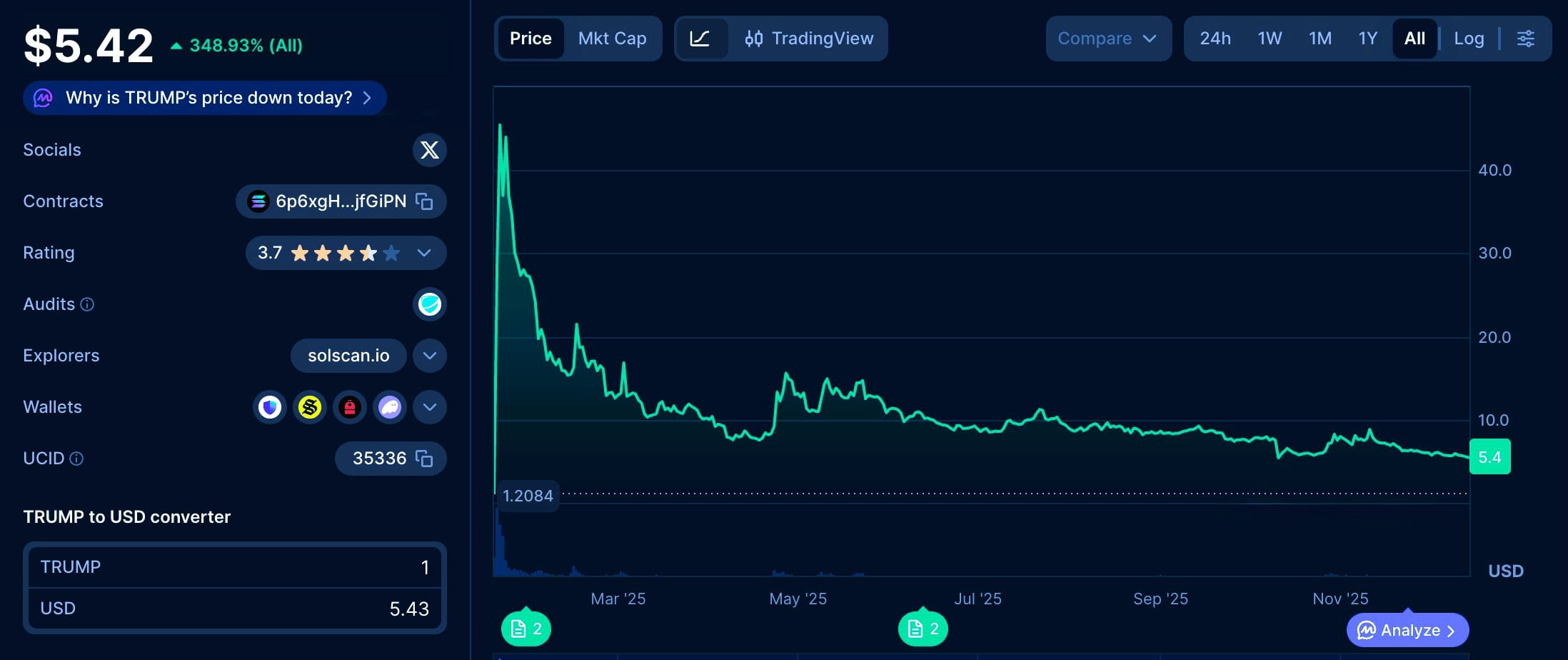
Task: Open chart settings sliders icon
Action: [x=1526, y=39]
